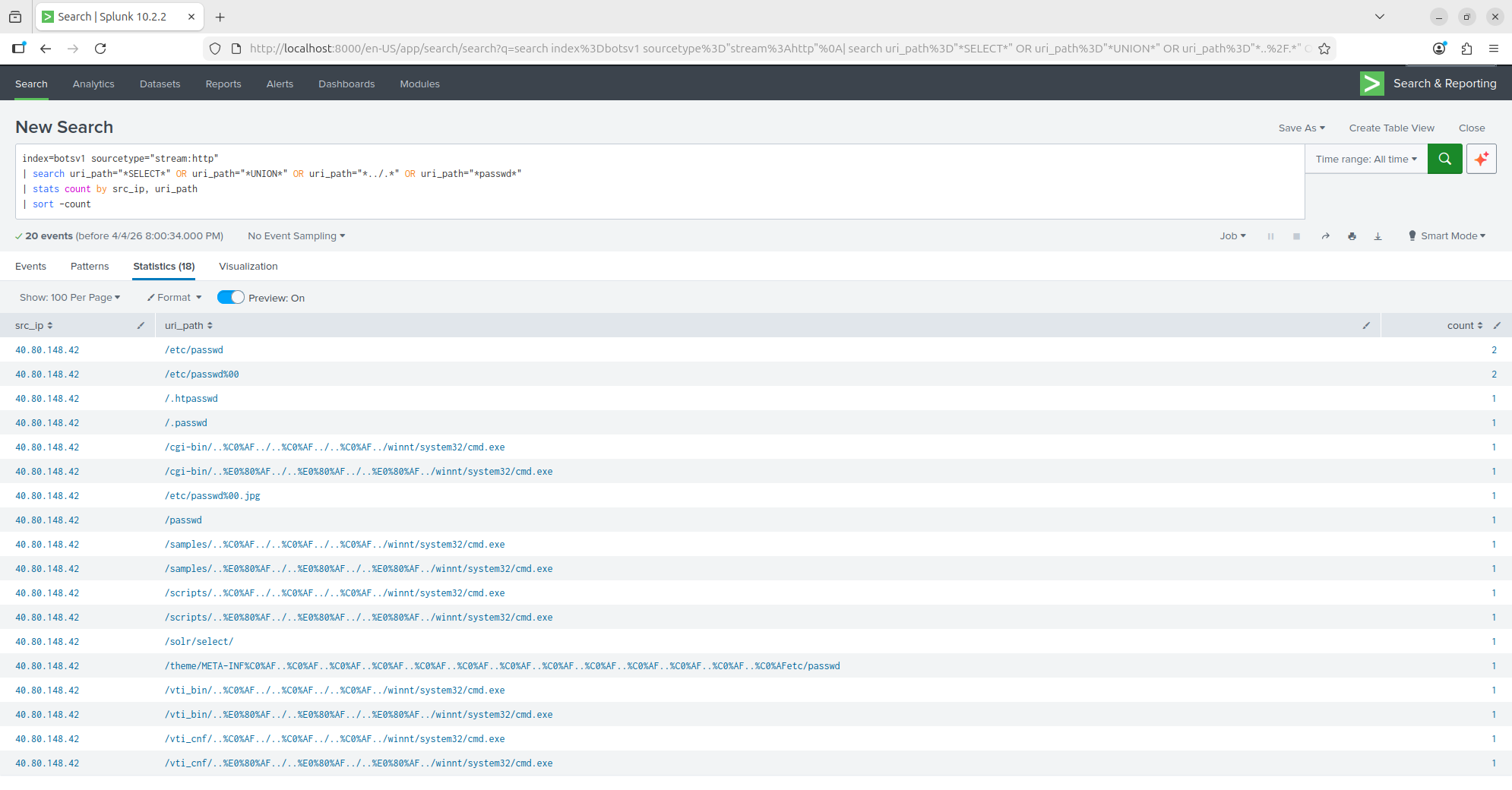1512x790 pixels.
Task: Click the site shield icon in address bar
Action: (215, 49)
